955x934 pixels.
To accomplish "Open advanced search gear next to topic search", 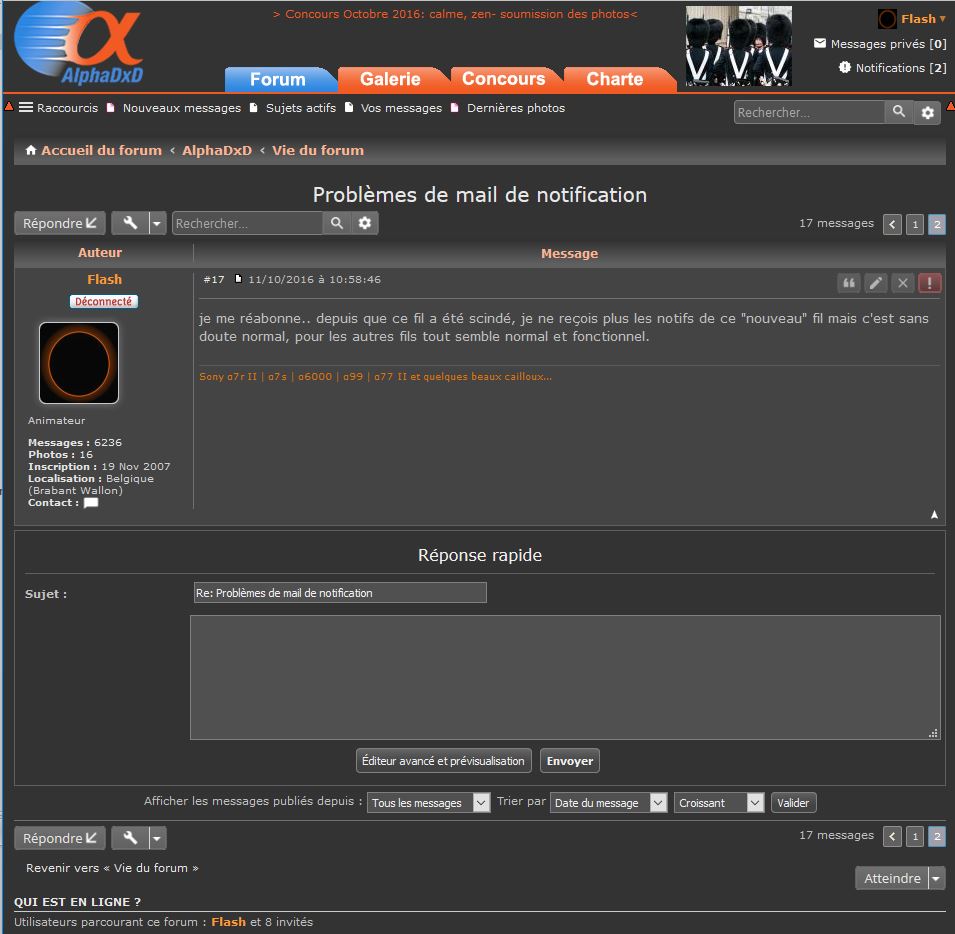I will pos(365,223).
